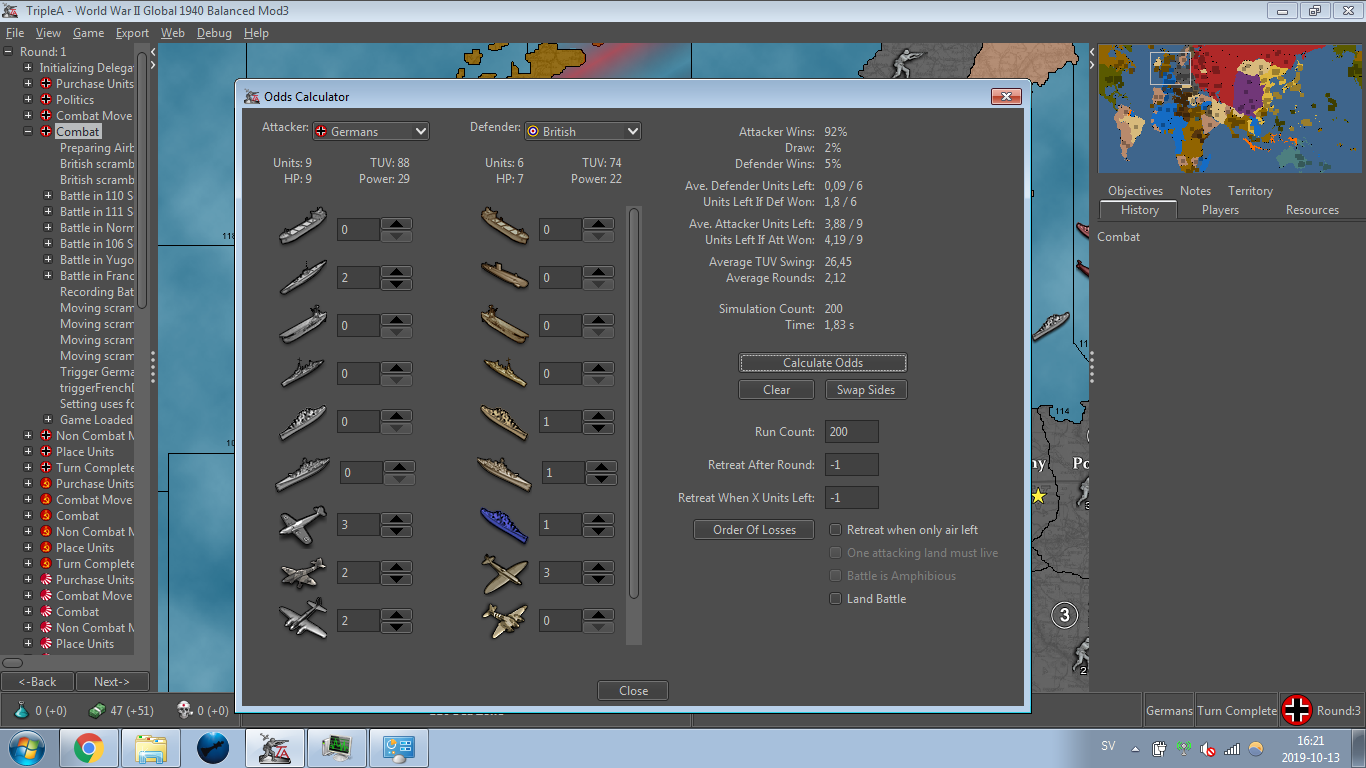The height and width of the screenshot is (768, 1366).
Task: Expand the Purchase Units node under Round 1
Action: 29,84
